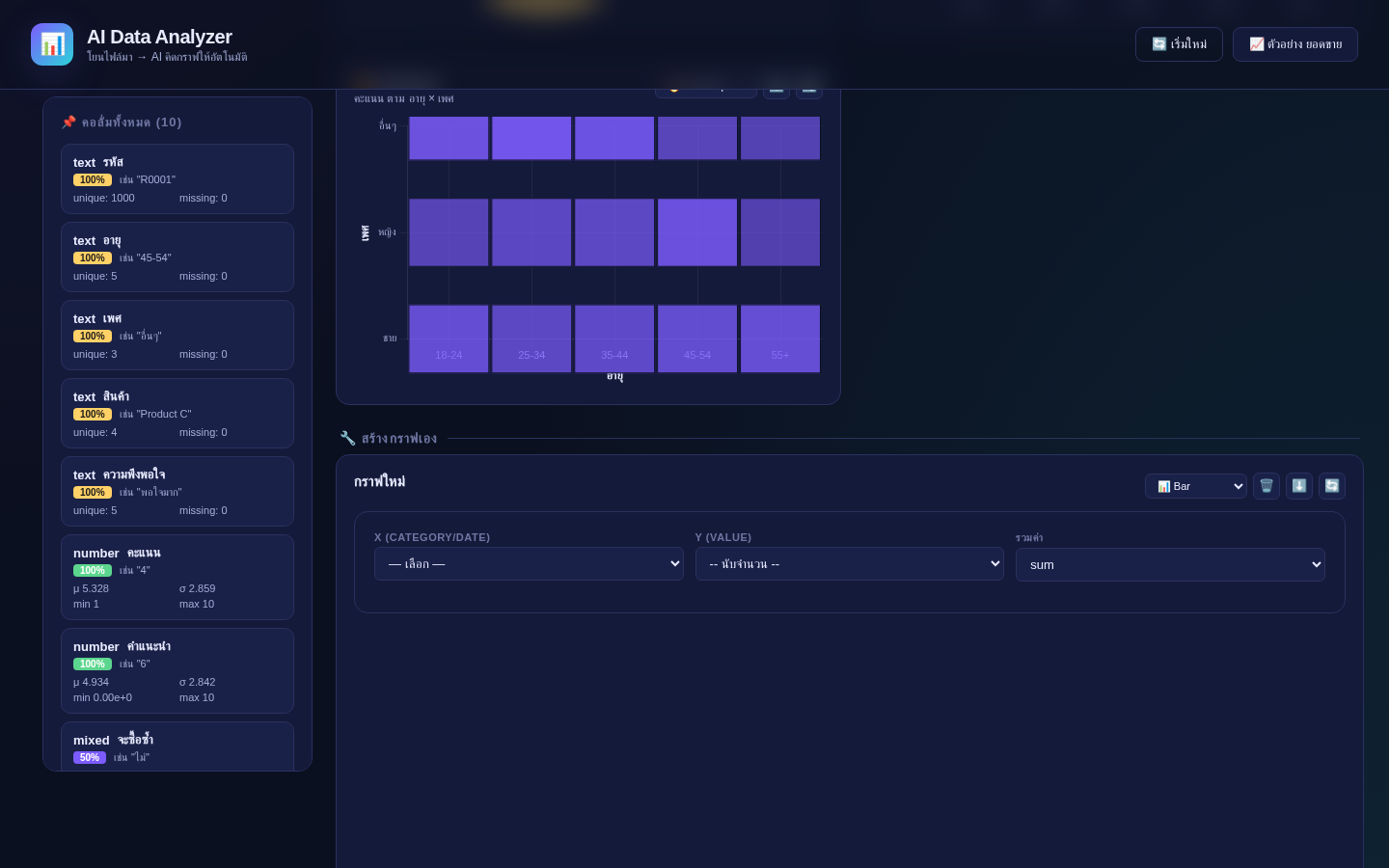Click heatmap cell for อื่นๆ and 25-34
This screenshot has width=1389, height=868.
coord(531,139)
